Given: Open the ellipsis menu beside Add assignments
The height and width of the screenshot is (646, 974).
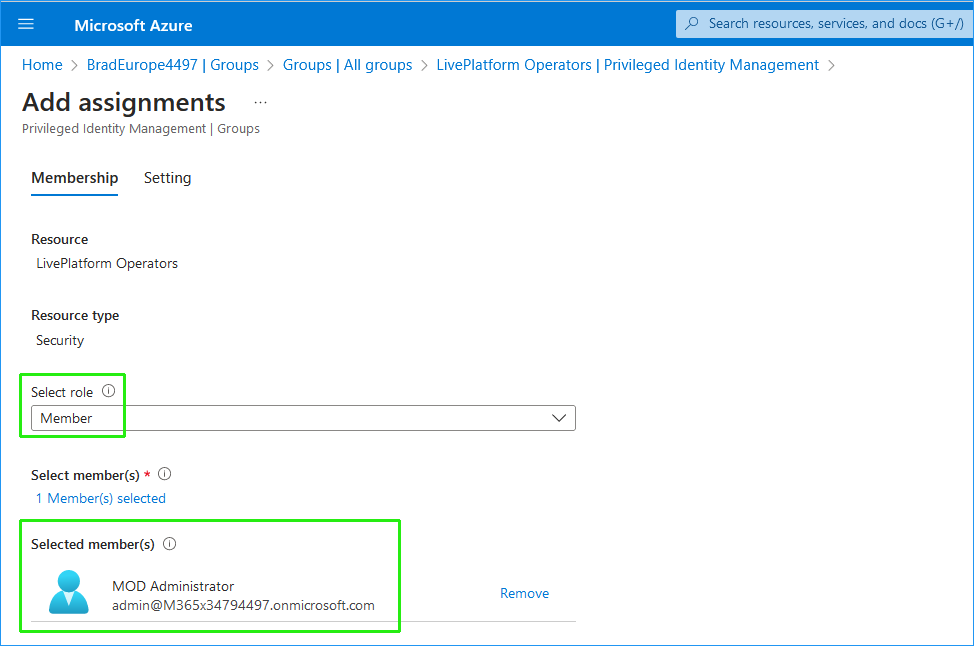Looking at the screenshot, I should (260, 102).
